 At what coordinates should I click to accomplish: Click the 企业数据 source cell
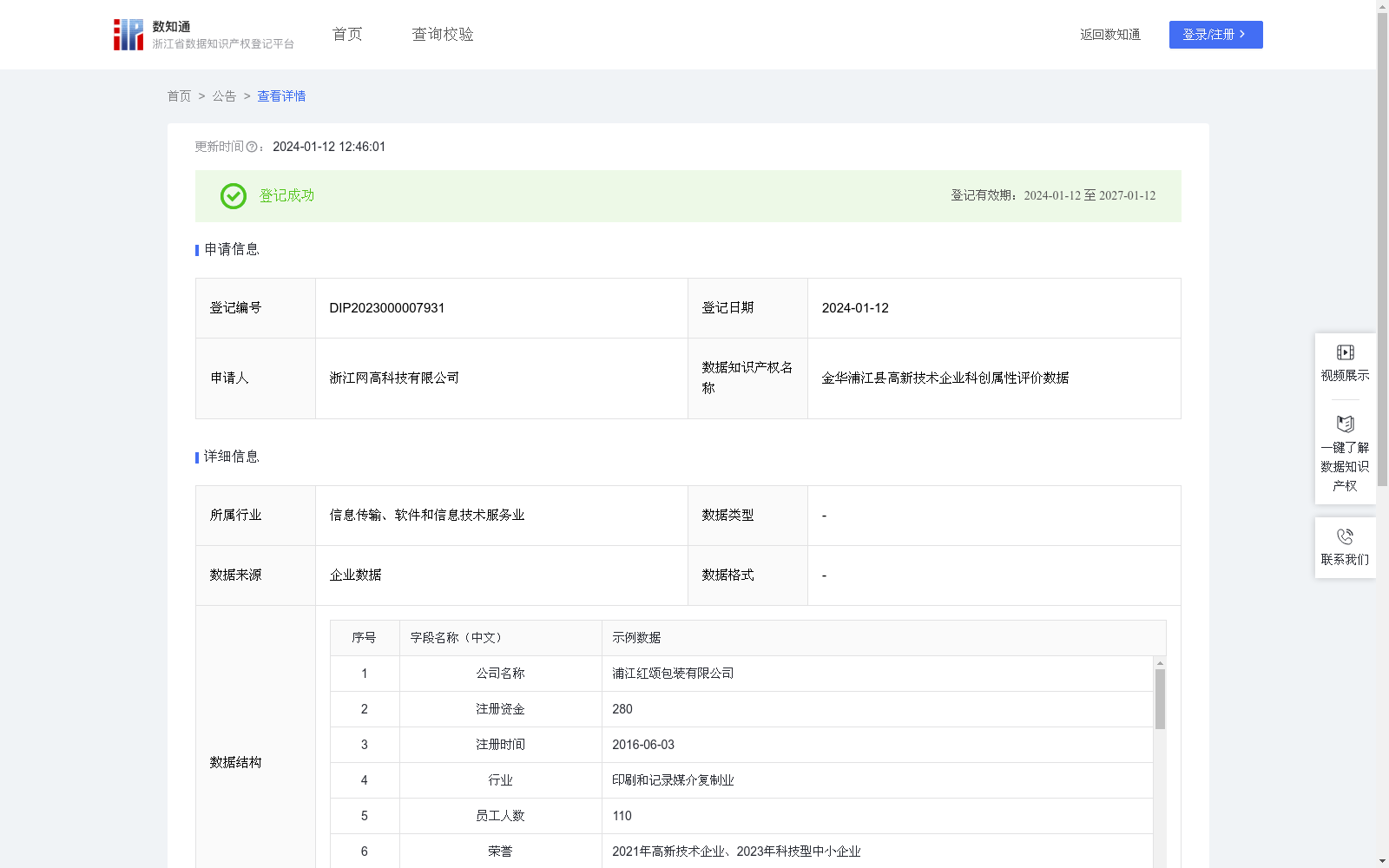tap(501, 575)
